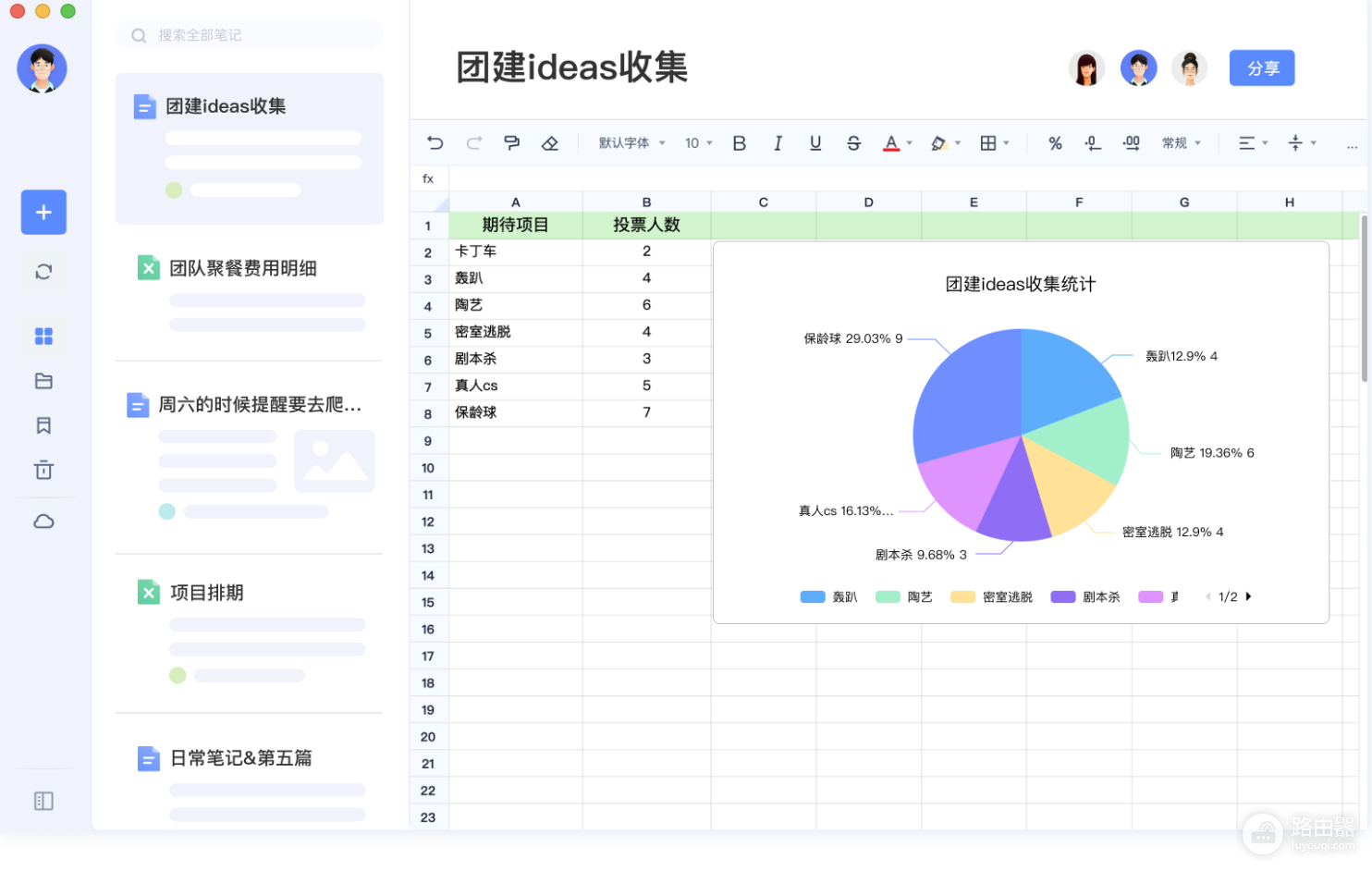Select cell containing 密室逃脱
1372x871 pixels.
pos(516,332)
